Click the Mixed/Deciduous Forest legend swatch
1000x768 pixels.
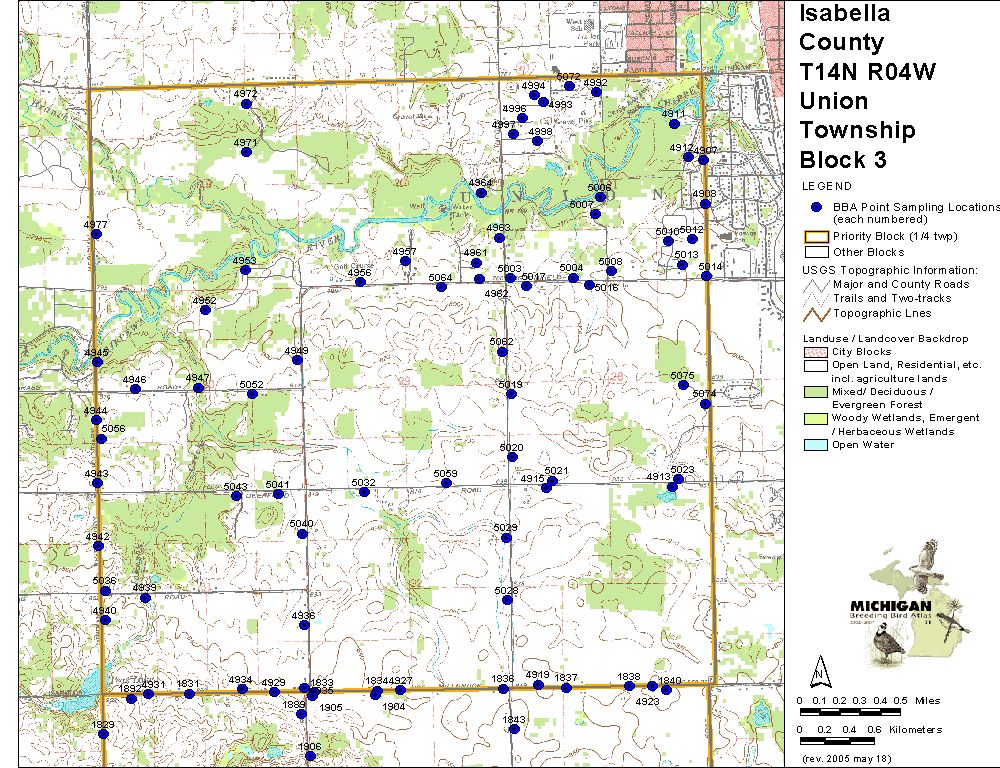coord(815,392)
